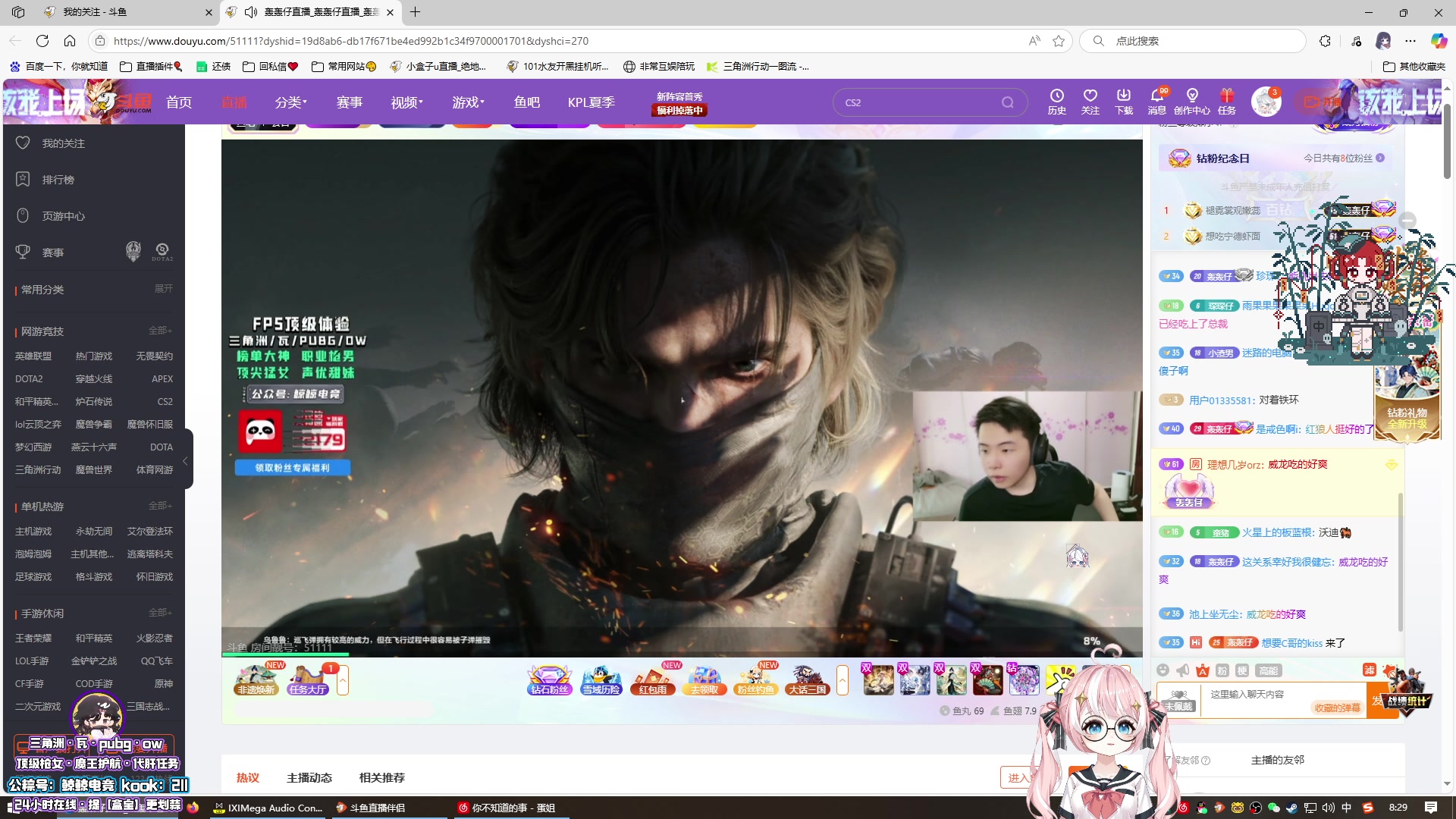Open the 雪域历险 activity icon
Screen dimensions: 1456x819
(601, 680)
